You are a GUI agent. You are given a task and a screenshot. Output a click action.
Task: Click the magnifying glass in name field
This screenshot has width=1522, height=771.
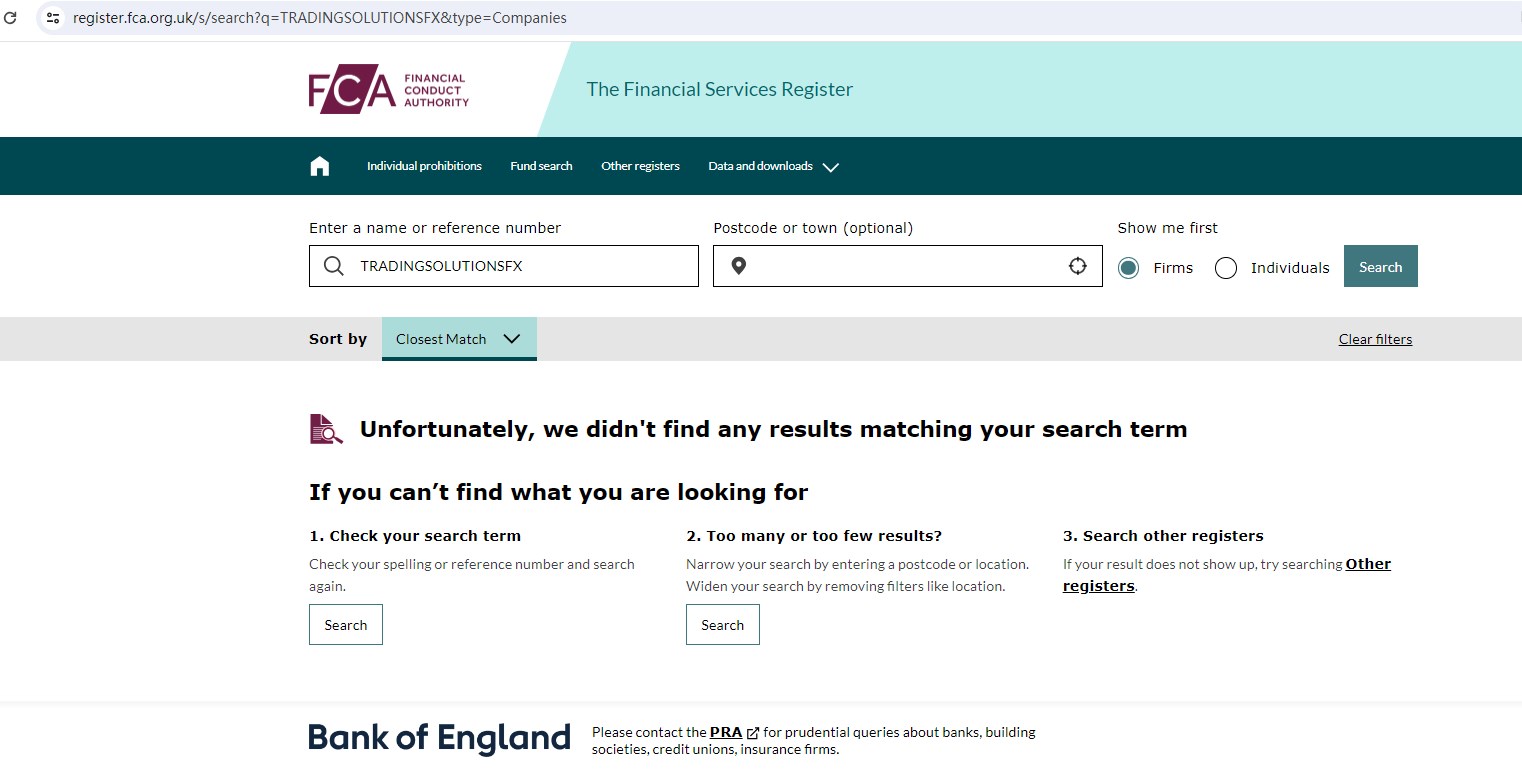[334, 266]
